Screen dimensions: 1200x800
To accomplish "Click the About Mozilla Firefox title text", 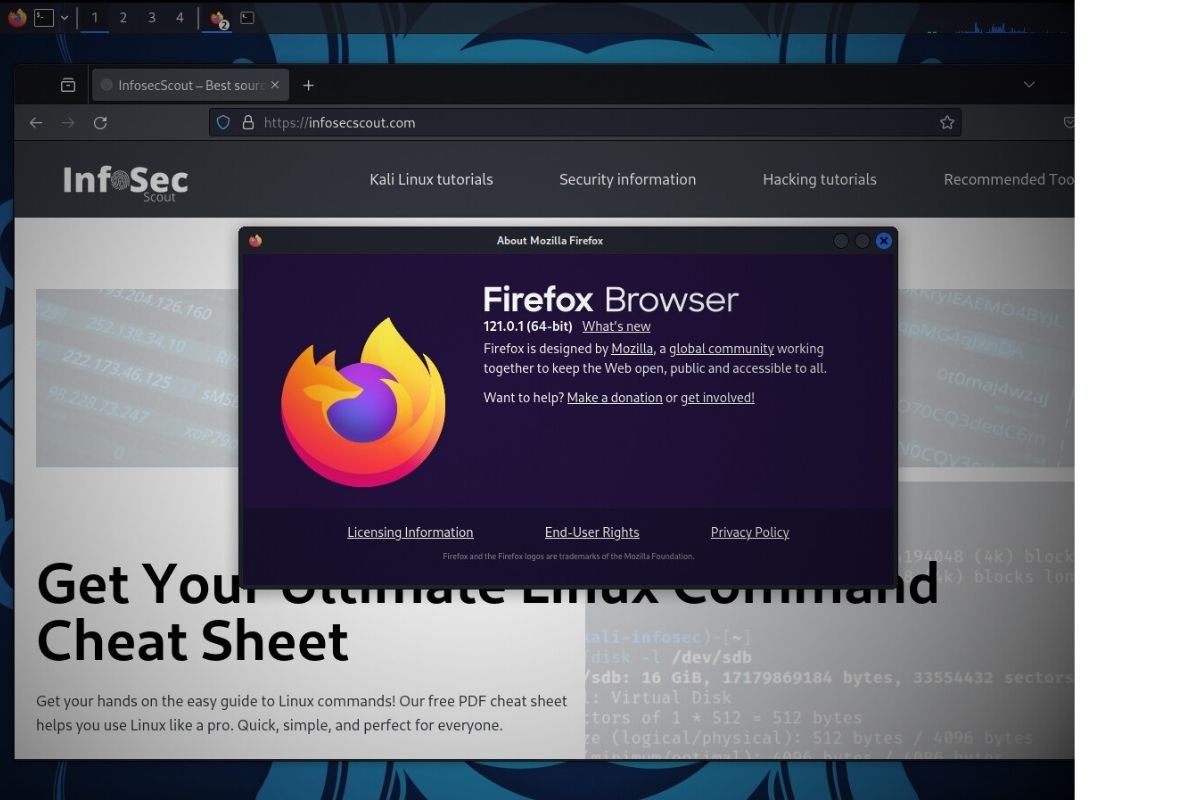I will coord(550,241).
